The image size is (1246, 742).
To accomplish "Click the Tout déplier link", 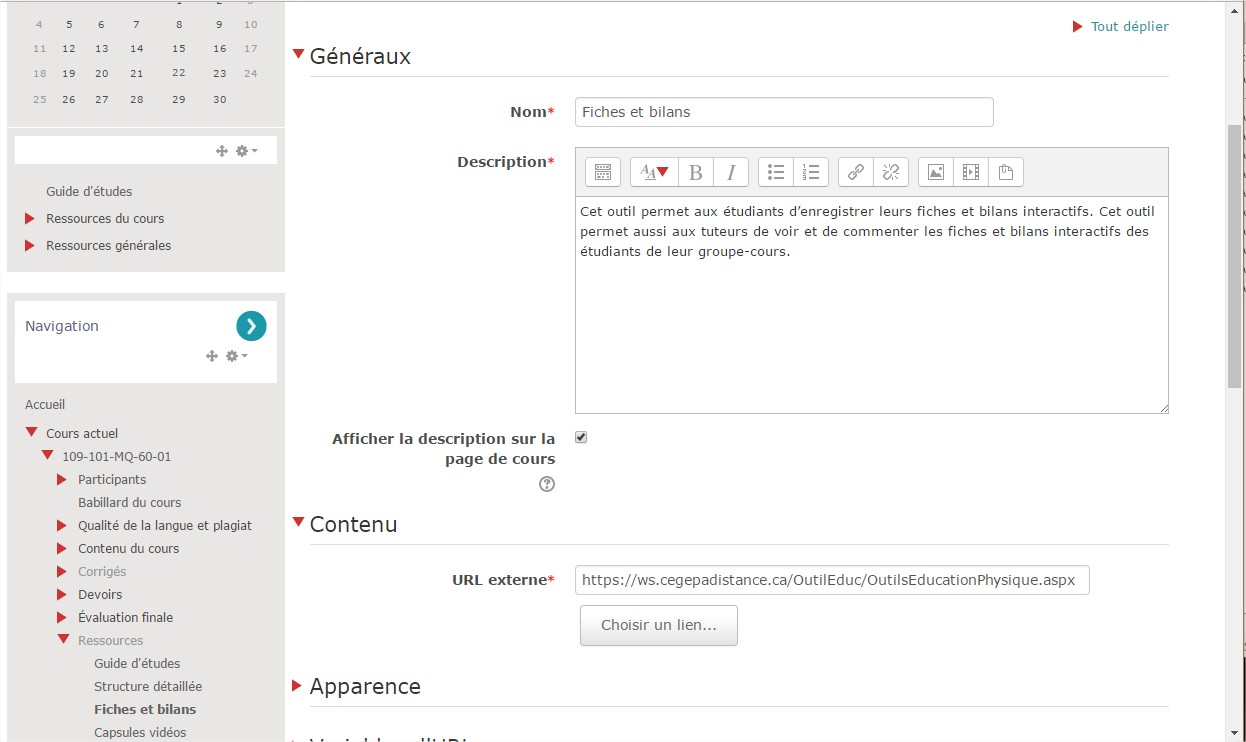I will (1129, 26).
